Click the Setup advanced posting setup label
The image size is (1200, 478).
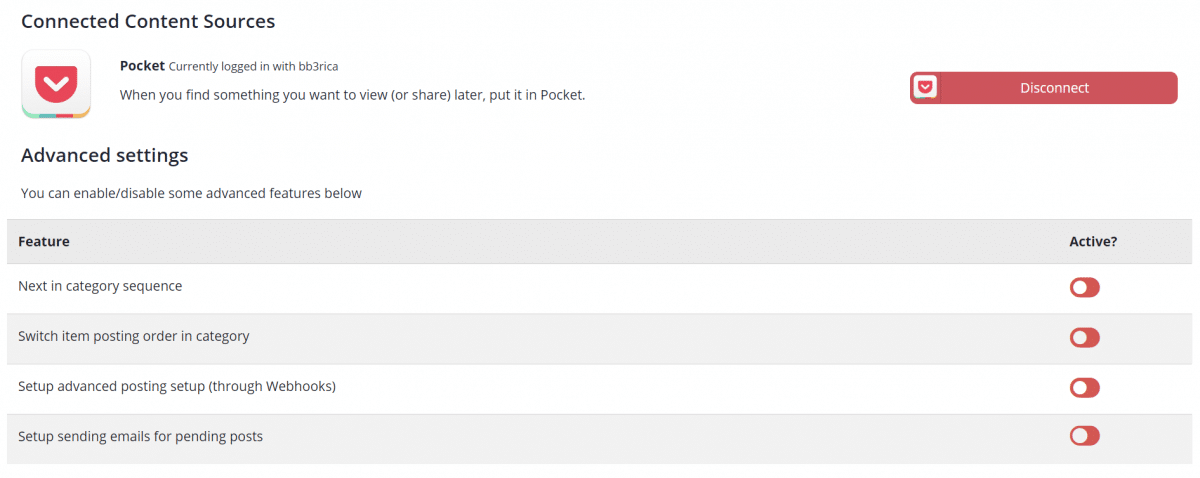pyautogui.click(x=176, y=386)
